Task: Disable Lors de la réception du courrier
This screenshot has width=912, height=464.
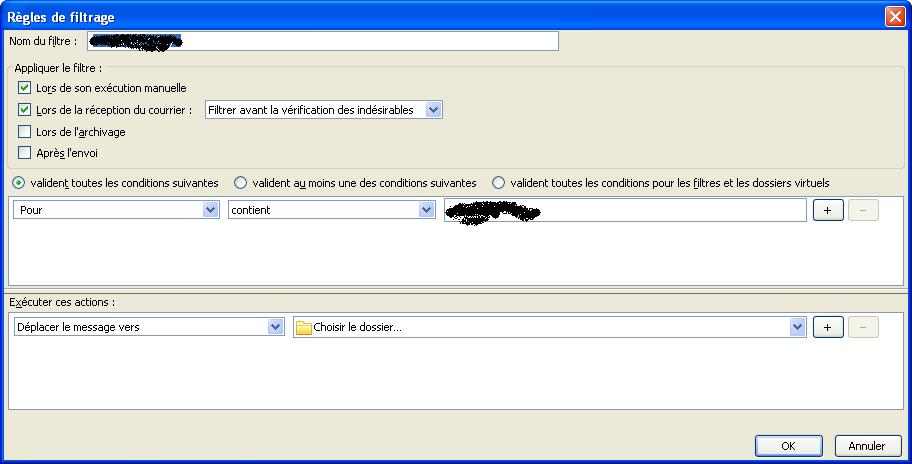Action: point(25,110)
